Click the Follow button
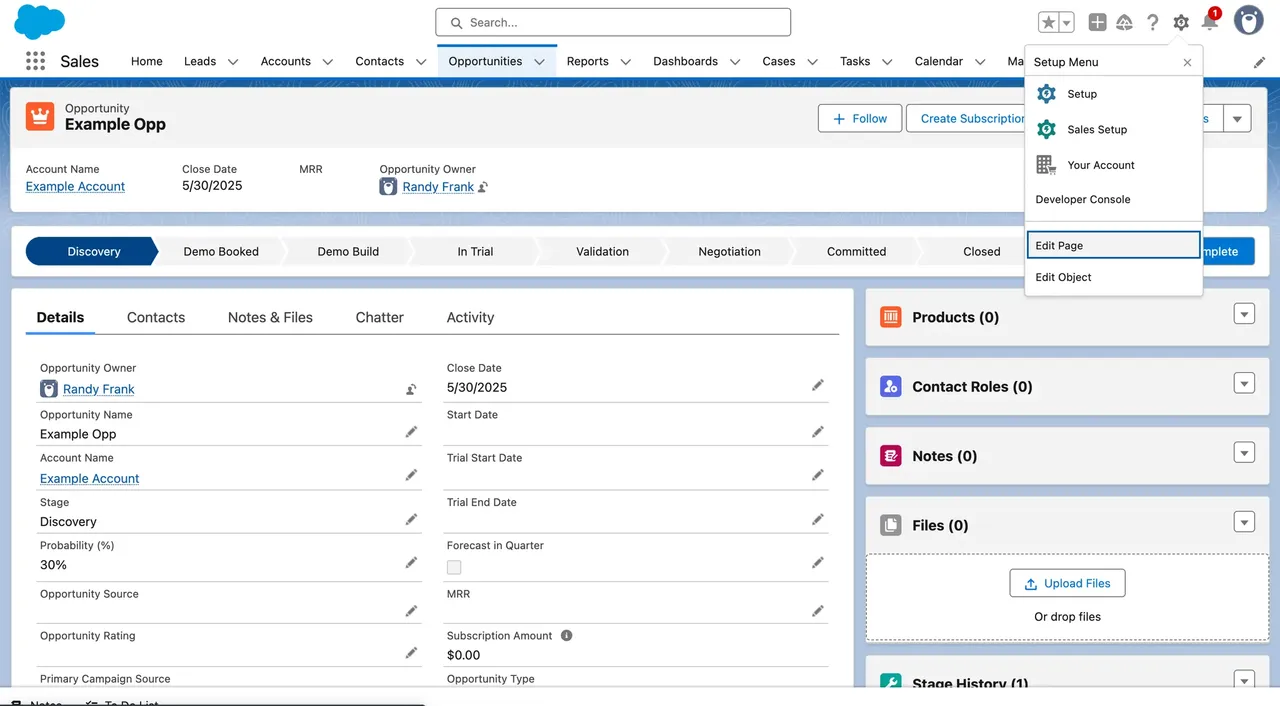Image resolution: width=1280 pixels, height=706 pixels. [x=860, y=118]
